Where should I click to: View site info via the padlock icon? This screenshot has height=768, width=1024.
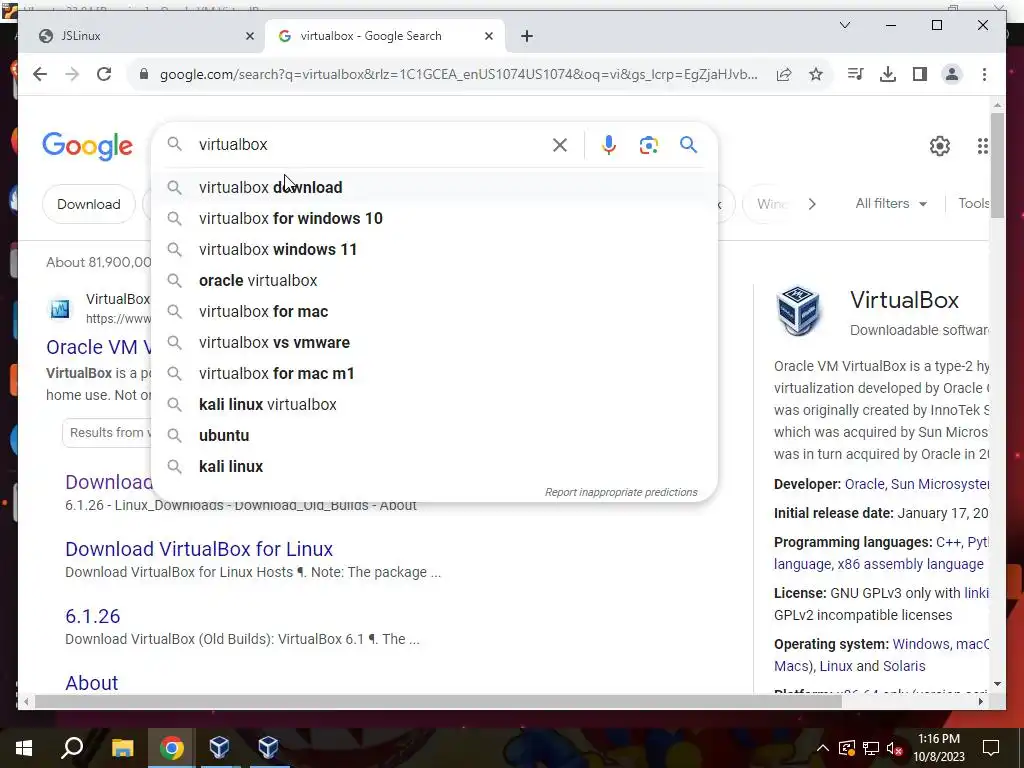click(144, 74)
